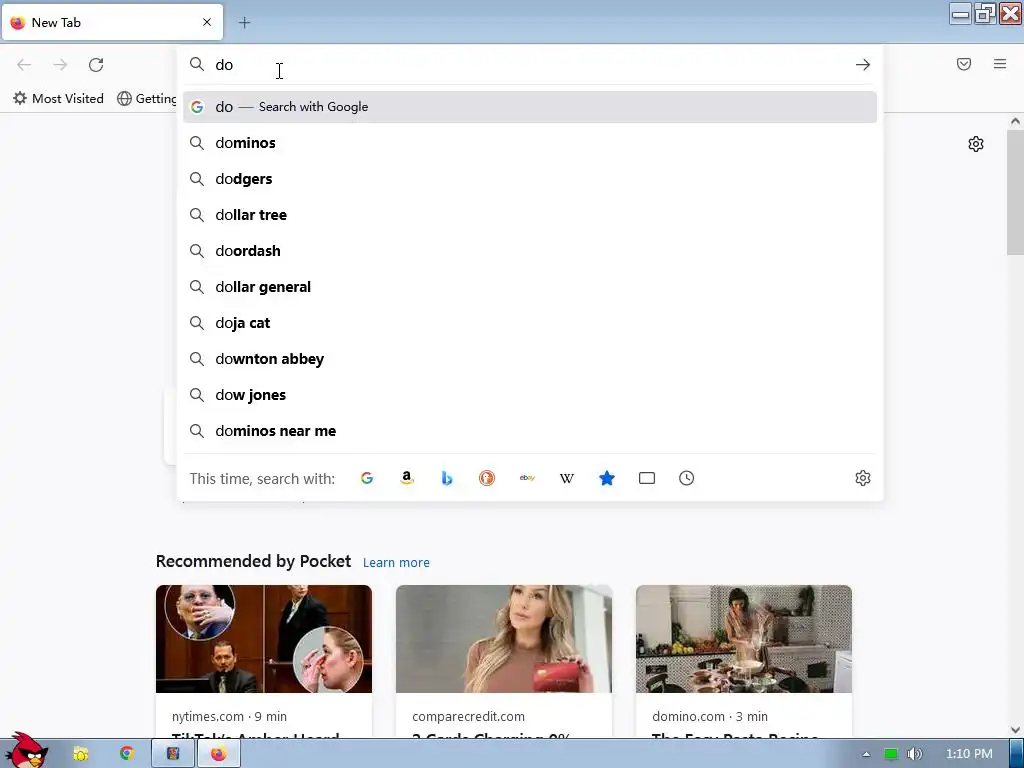Search bookmarks using the star icon

coord(607,478)
